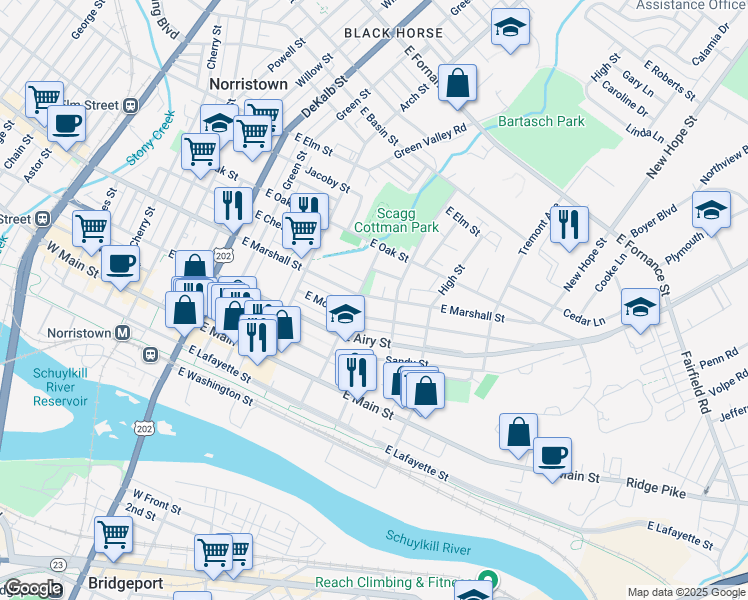Image resolution: width=748 pixels, height=600 pixels.
Task: Click the Route 23 shield near Bridgeport
Action: [x=58, y=565]
